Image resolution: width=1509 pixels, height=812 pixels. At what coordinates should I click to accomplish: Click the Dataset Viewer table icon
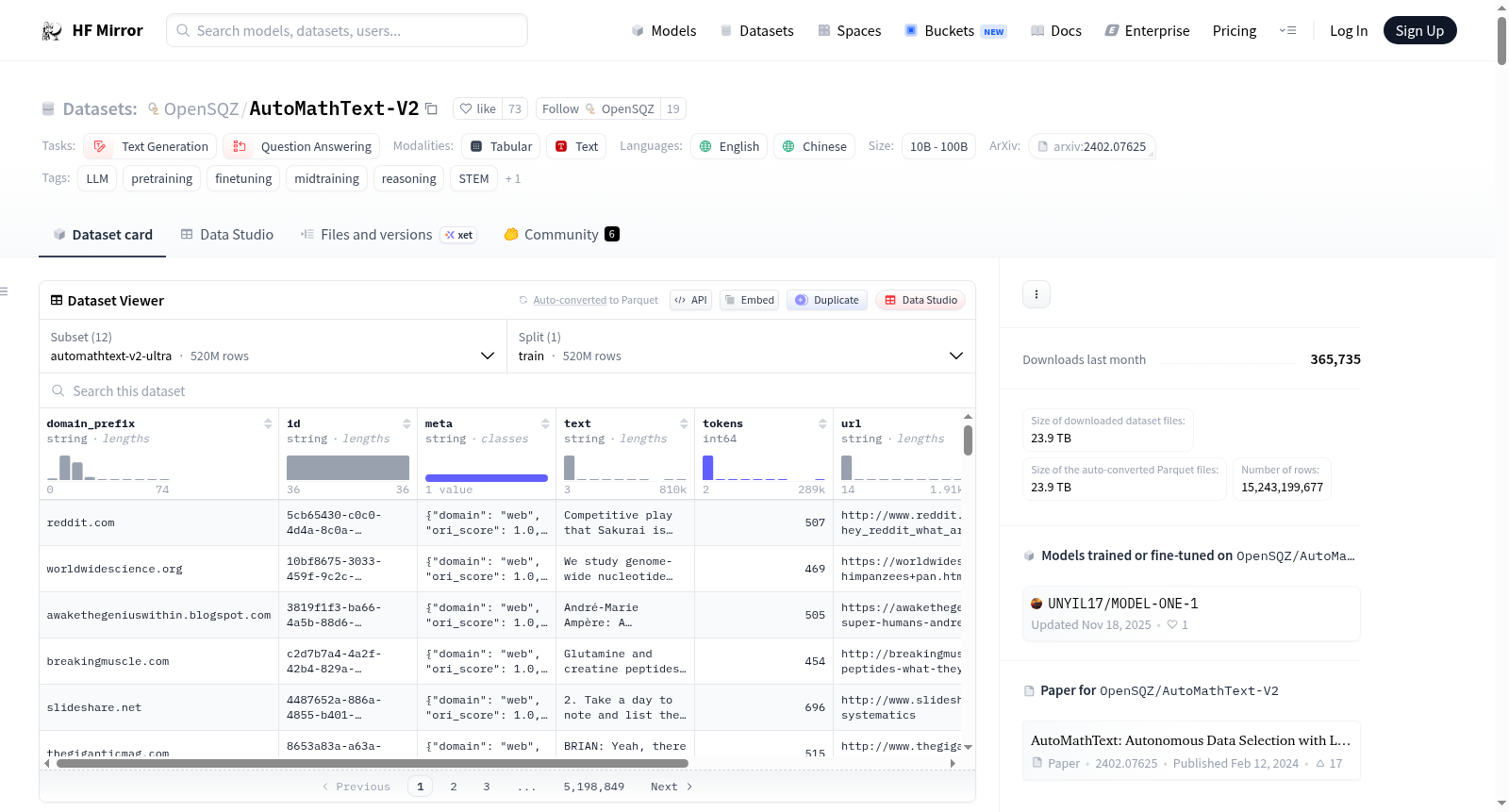(x=57, y=300)
